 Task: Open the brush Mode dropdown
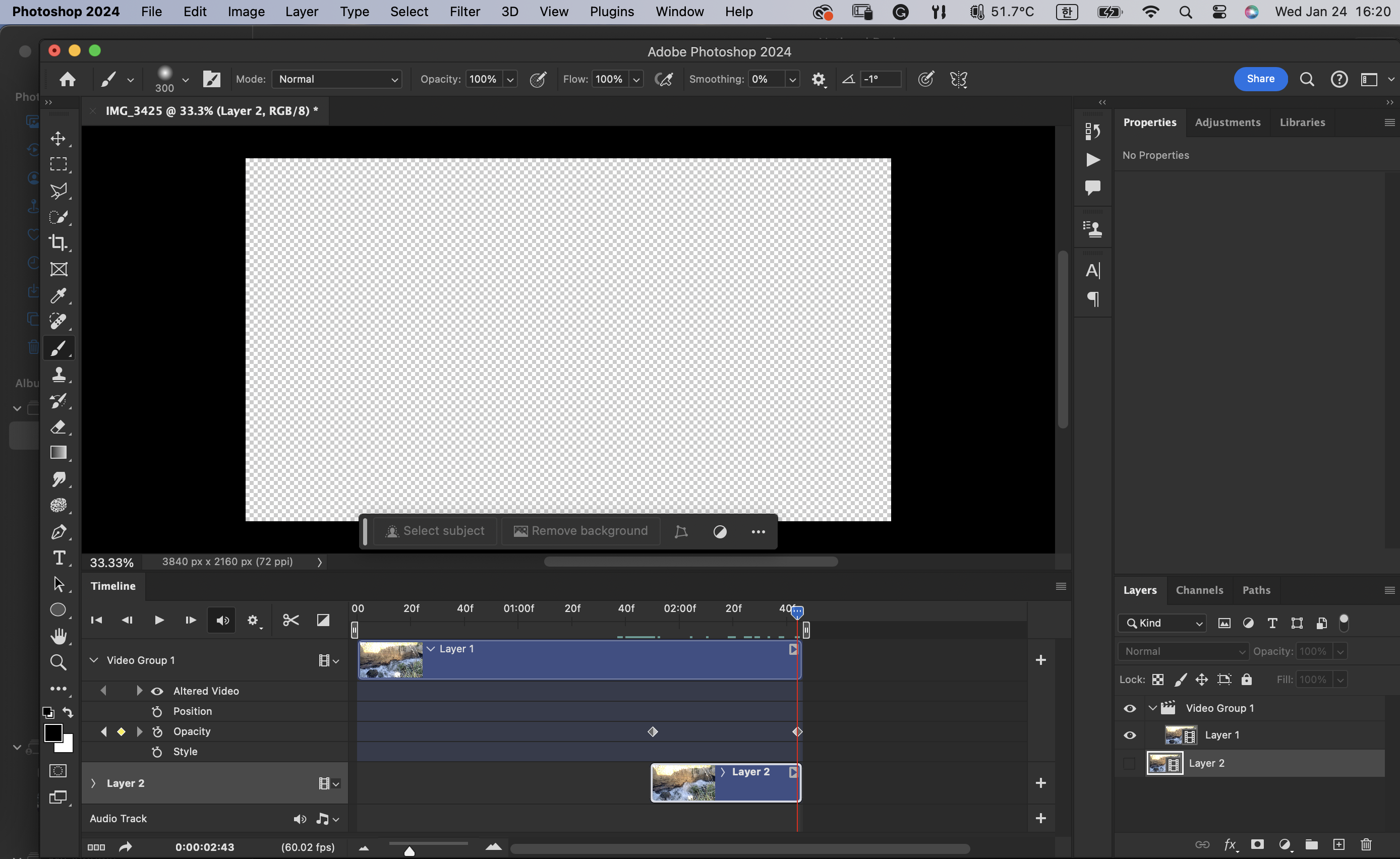click(x=337, y=79)
